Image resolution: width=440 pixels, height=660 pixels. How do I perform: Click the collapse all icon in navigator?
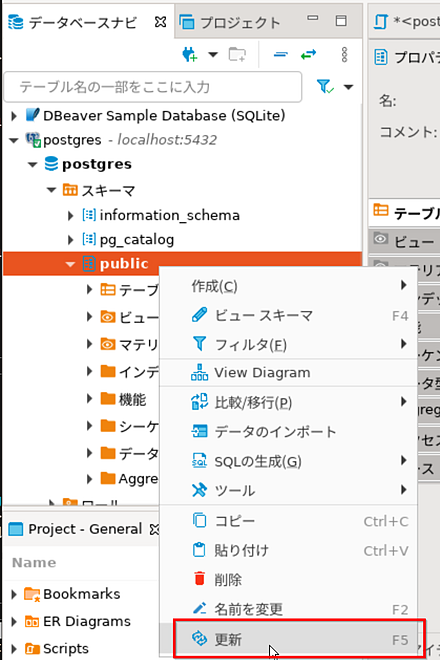(x=280, y=54)
